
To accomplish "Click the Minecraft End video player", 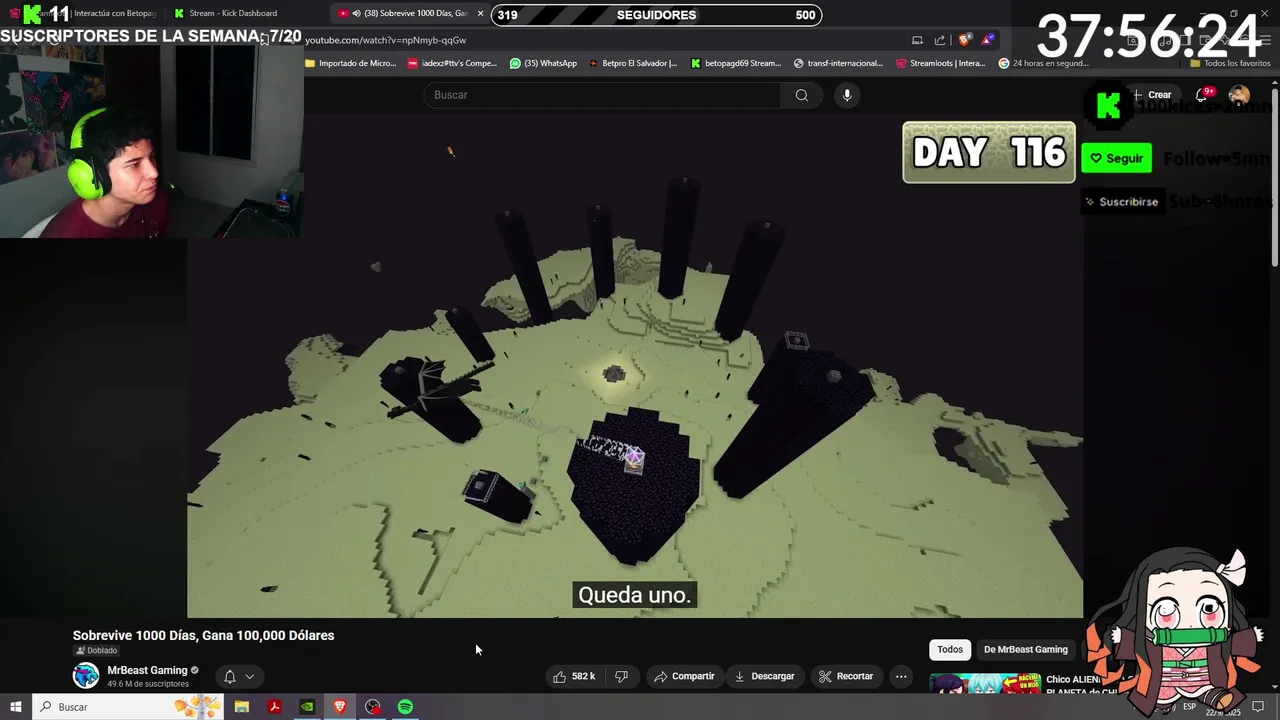I will coord(634,365).
